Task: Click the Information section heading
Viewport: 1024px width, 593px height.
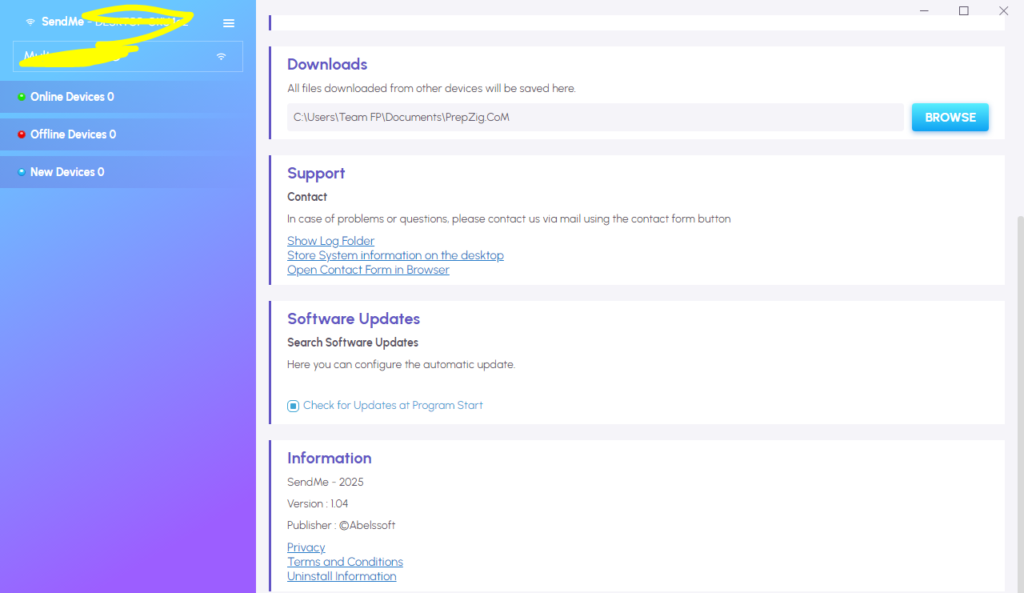Action: [x=329, y=458]
